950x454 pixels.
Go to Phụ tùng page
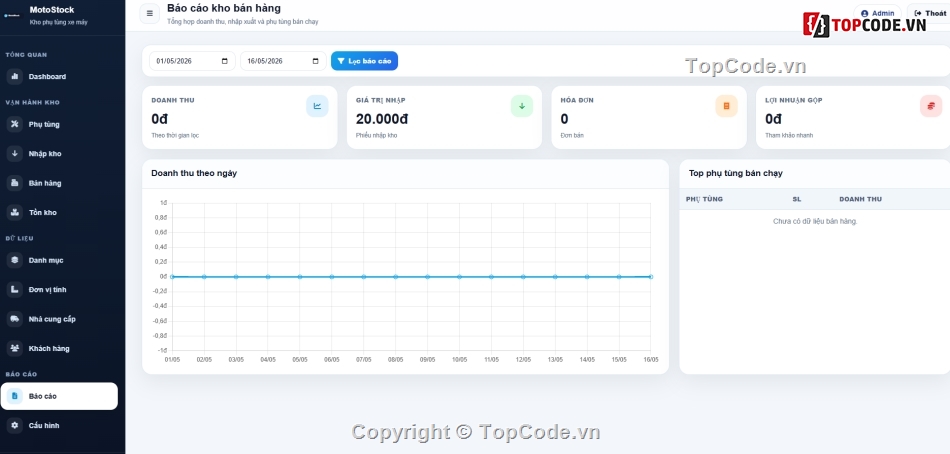59,124
